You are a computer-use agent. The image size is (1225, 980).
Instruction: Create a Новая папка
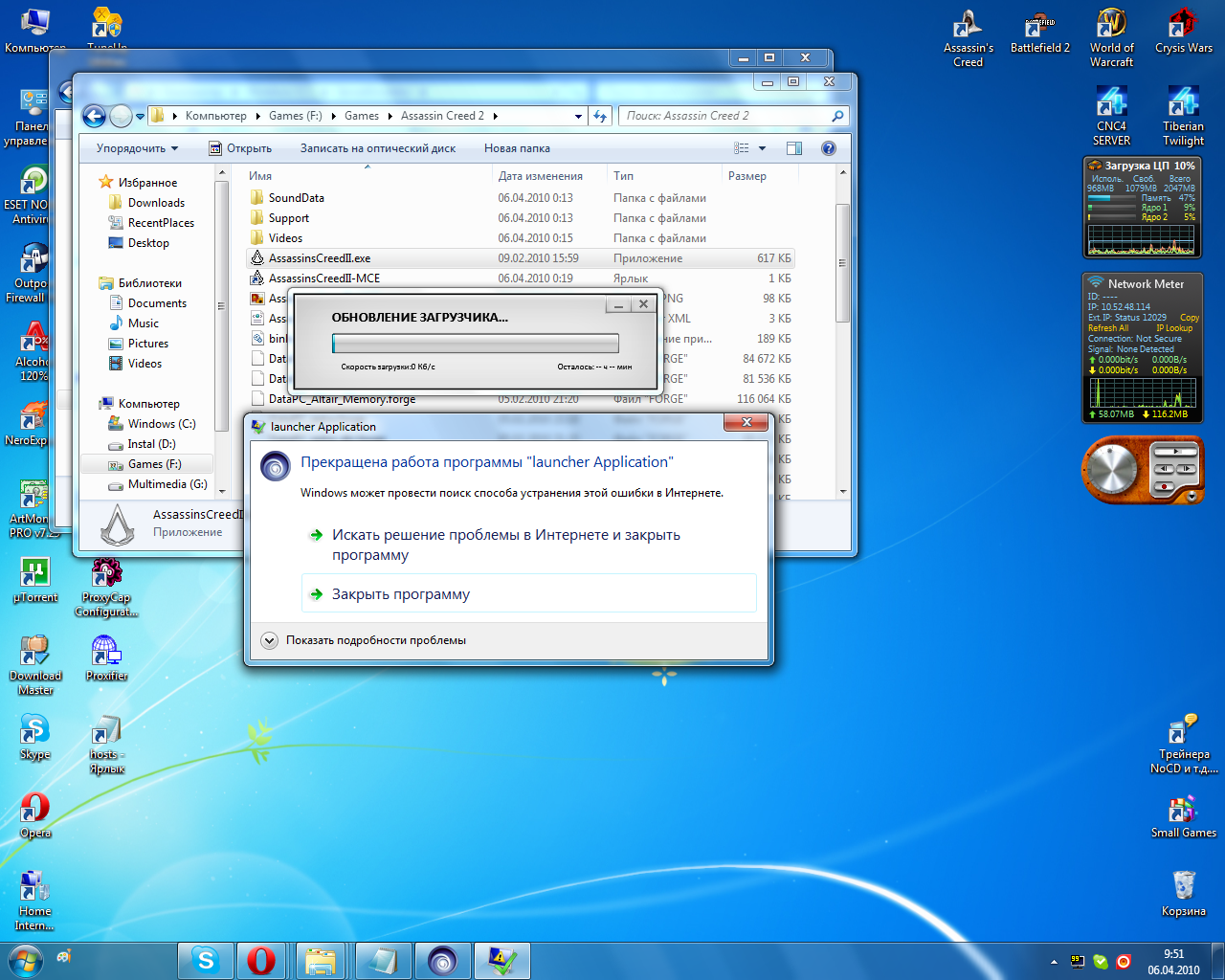[x=517, y=148]
